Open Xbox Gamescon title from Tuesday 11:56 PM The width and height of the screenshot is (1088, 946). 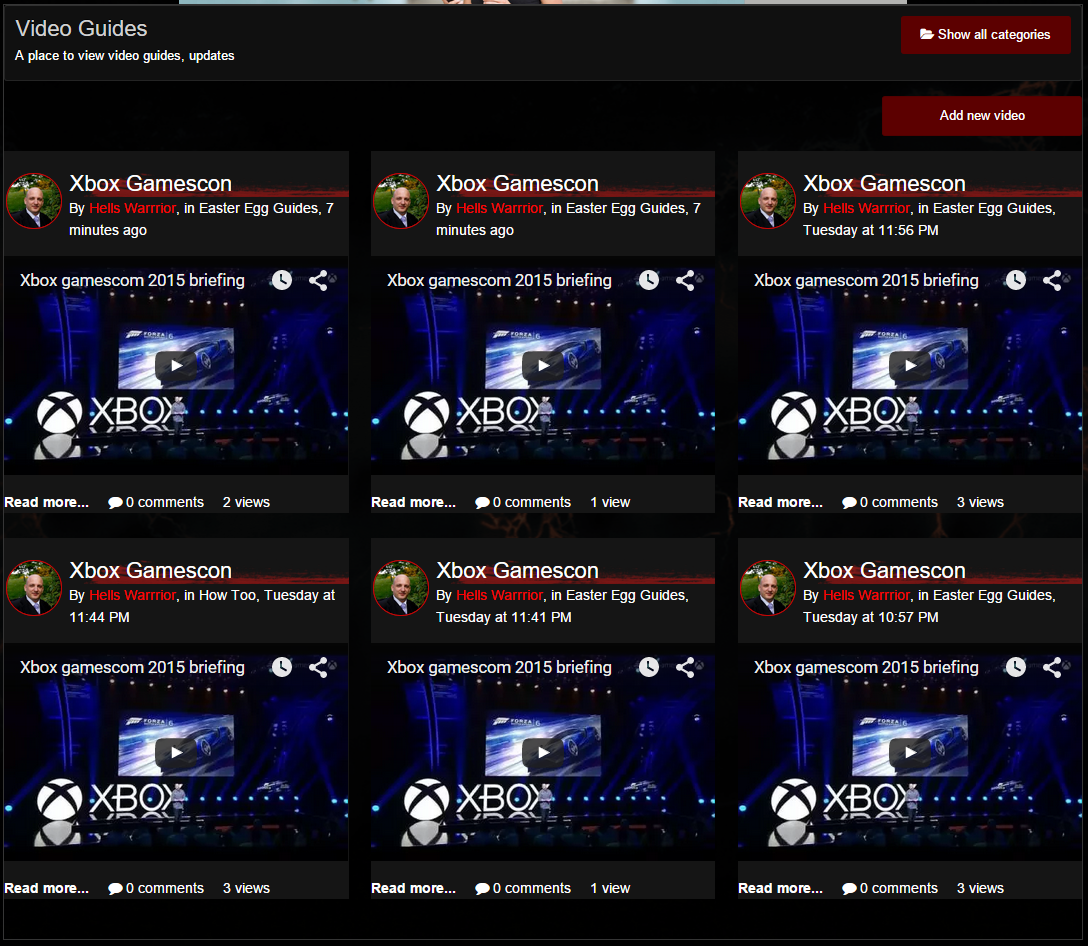[x=885, y=184]
